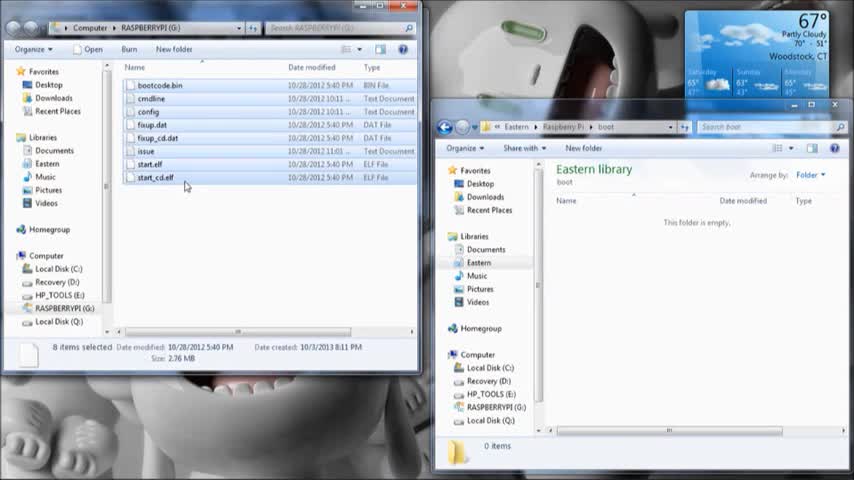Change view icon in RASPBERRYPI window
This screenshot has width=854, height=480.
(x=346, y=50)
